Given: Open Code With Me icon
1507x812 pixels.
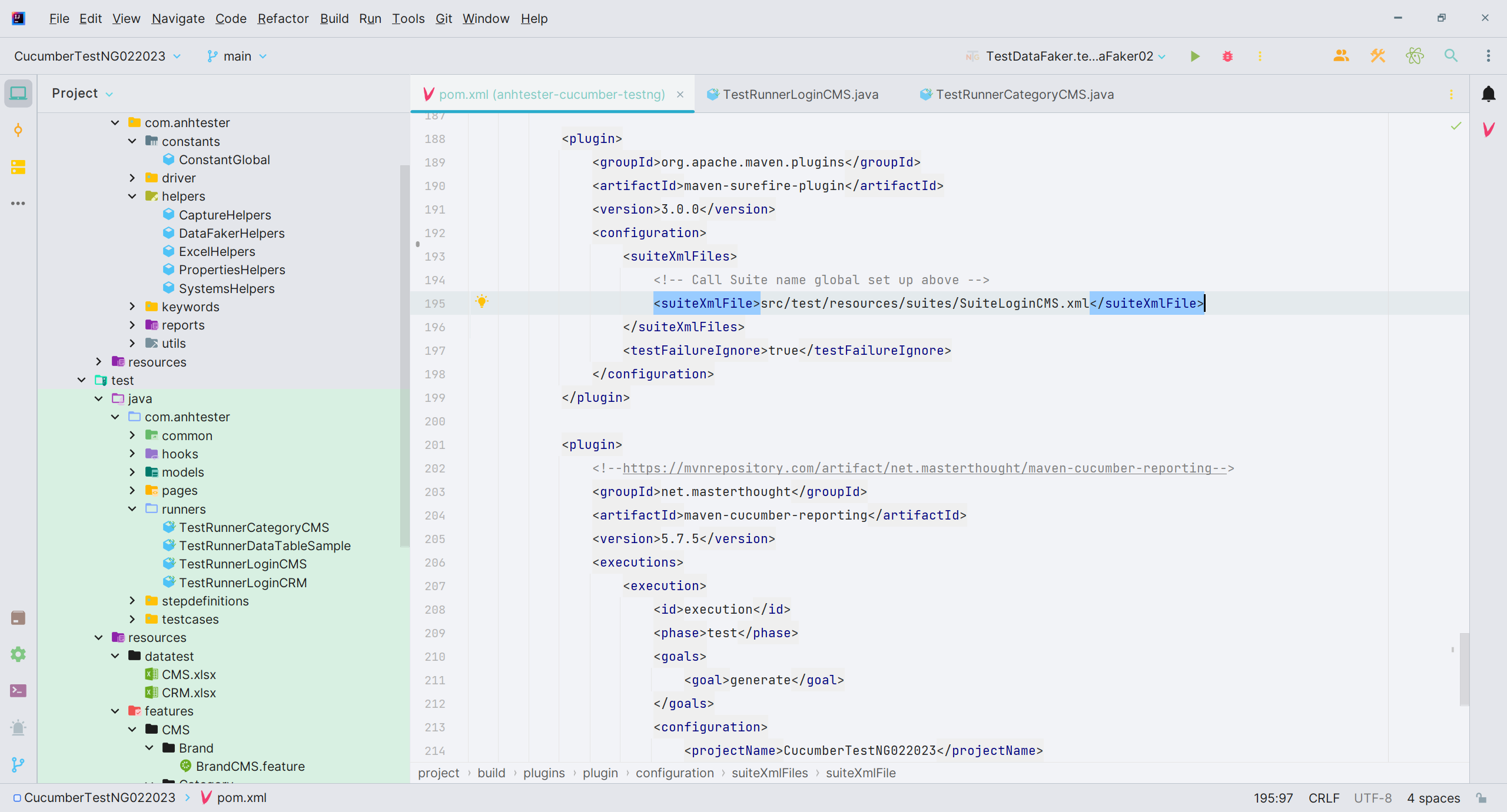Looking at the screenshot, I should (x=1341, y=56).
